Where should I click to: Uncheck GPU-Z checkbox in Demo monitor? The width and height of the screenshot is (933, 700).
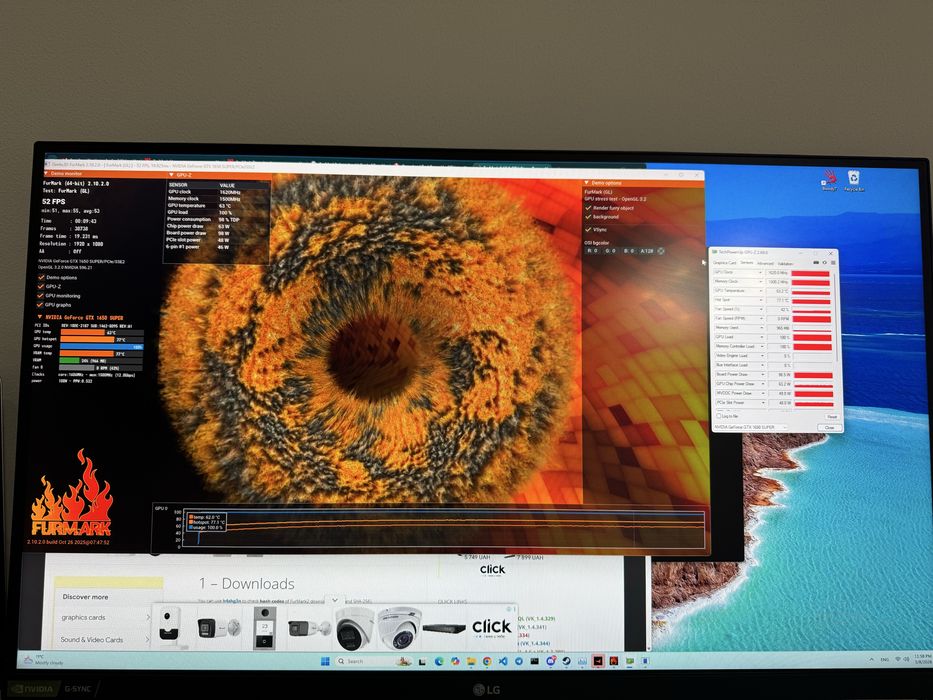[x=41, y=286]
